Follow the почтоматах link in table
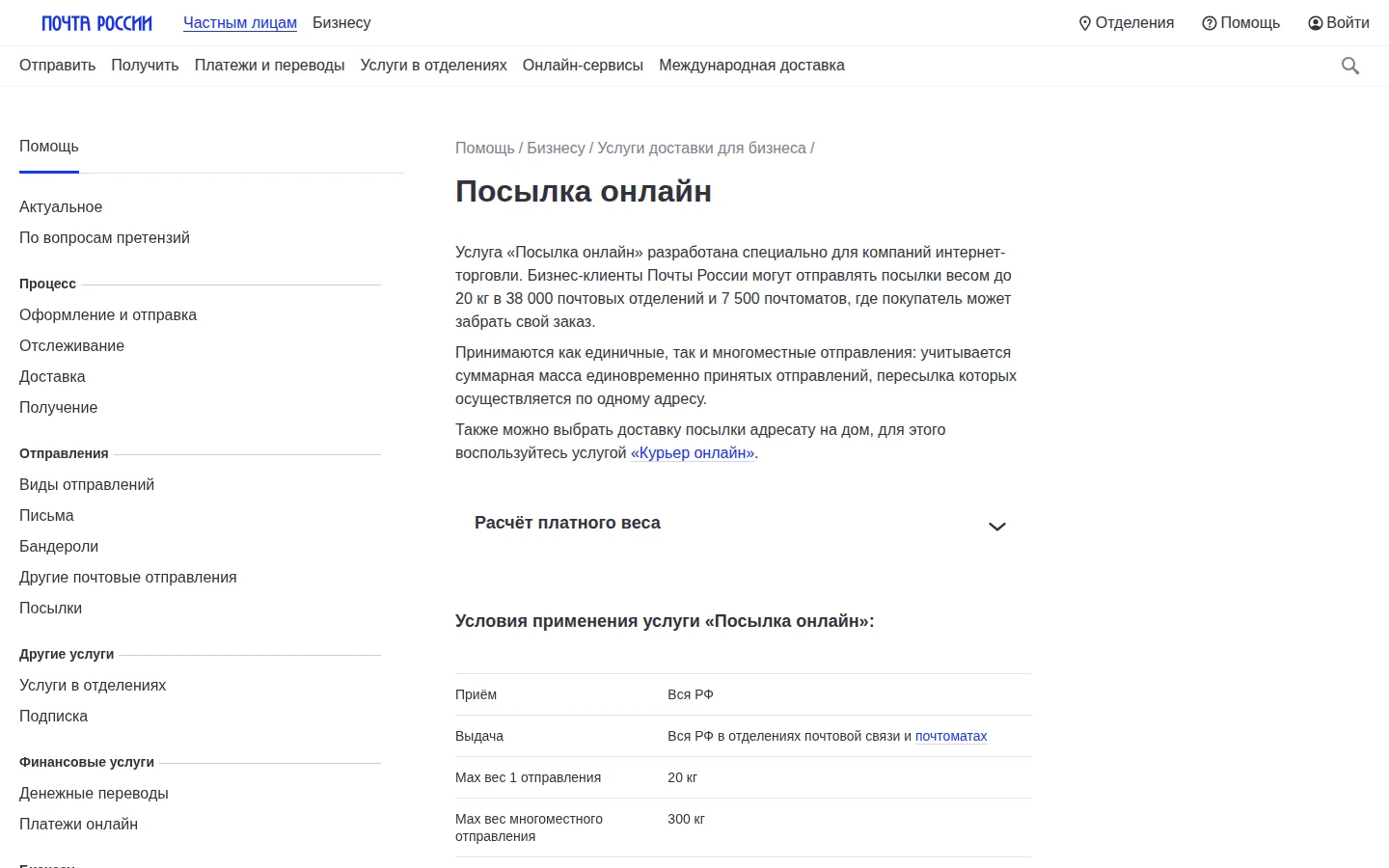1389x868 pixels. [x=951, y=736]
